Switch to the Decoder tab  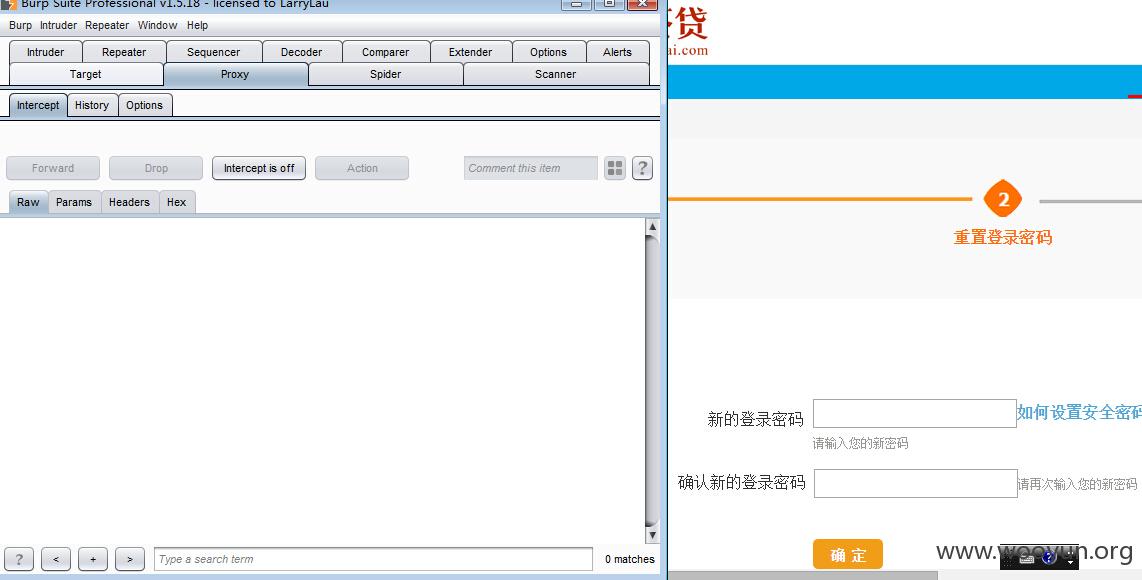pyautogui.click(x=302, y=52)
